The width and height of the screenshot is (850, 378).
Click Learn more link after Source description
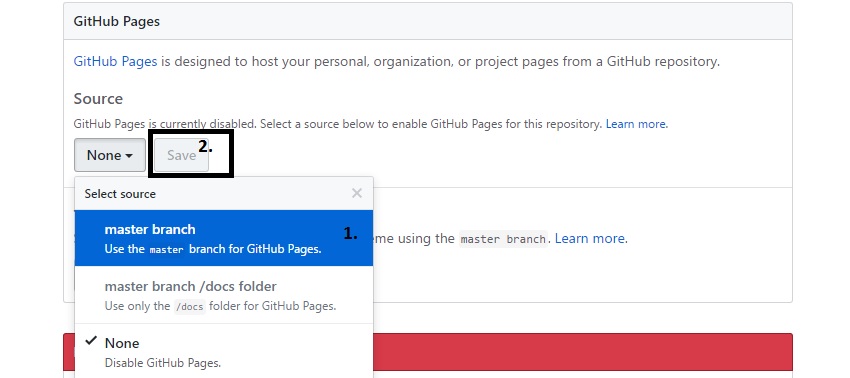637,124
